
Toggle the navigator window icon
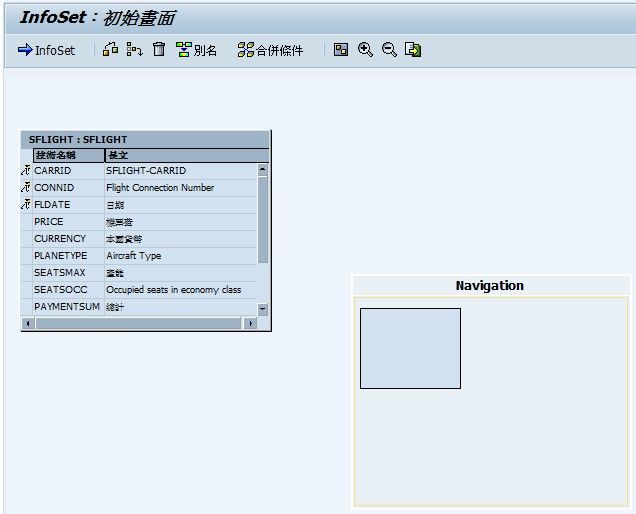click(341, 49)
